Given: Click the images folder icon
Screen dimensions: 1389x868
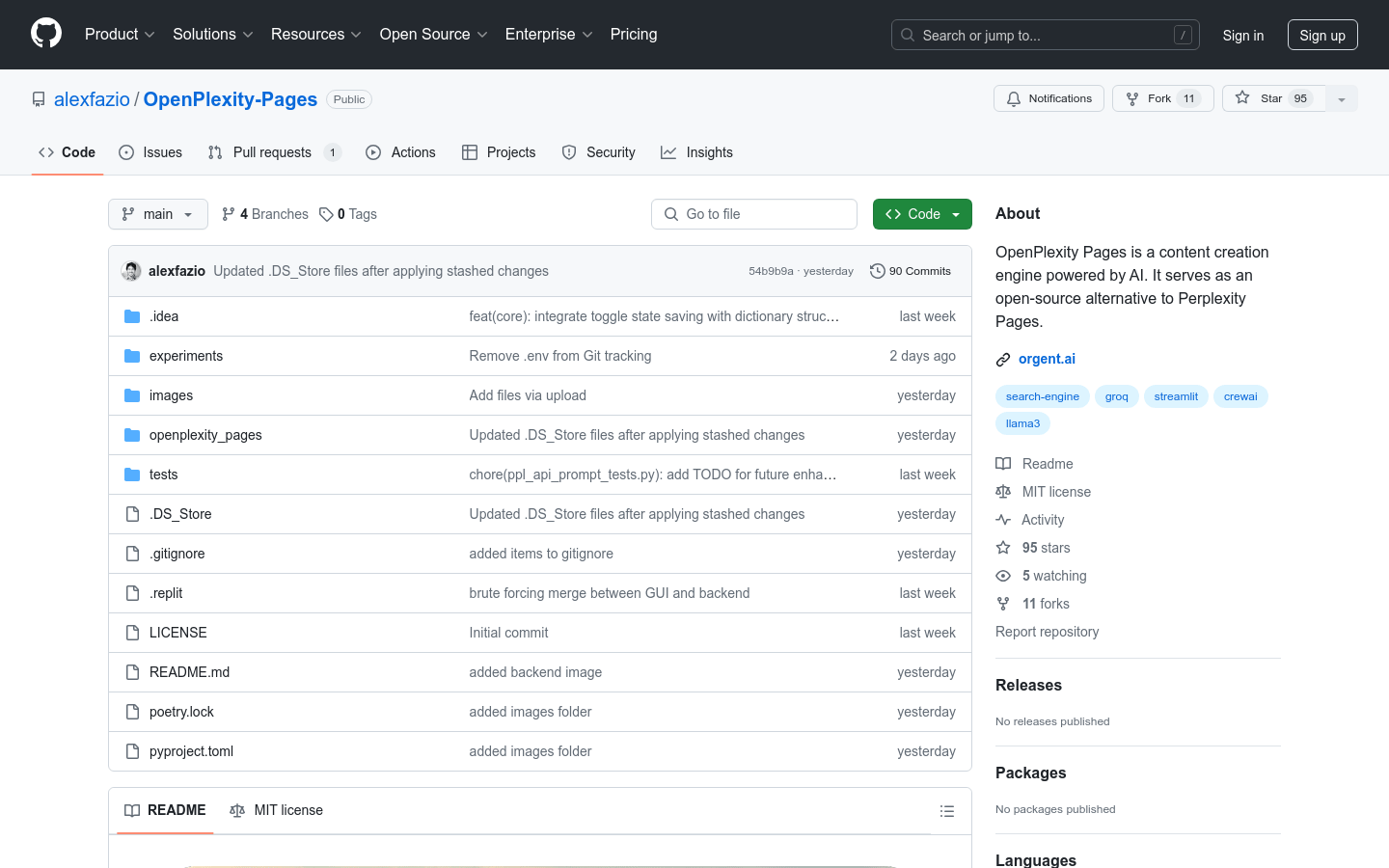Looking at the screenshot, I should tap(132, 395).
